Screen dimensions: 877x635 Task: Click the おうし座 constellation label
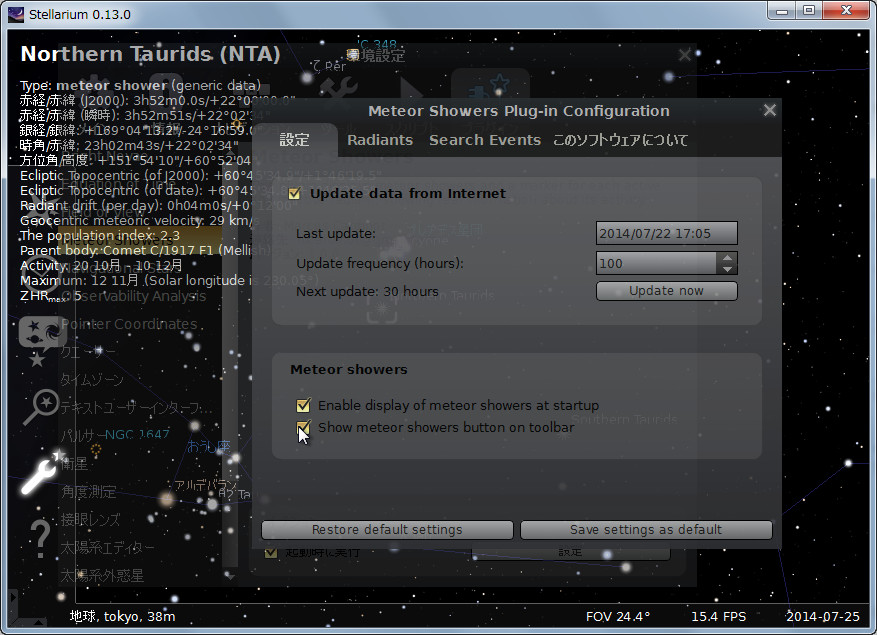click(x=208, y=446)
